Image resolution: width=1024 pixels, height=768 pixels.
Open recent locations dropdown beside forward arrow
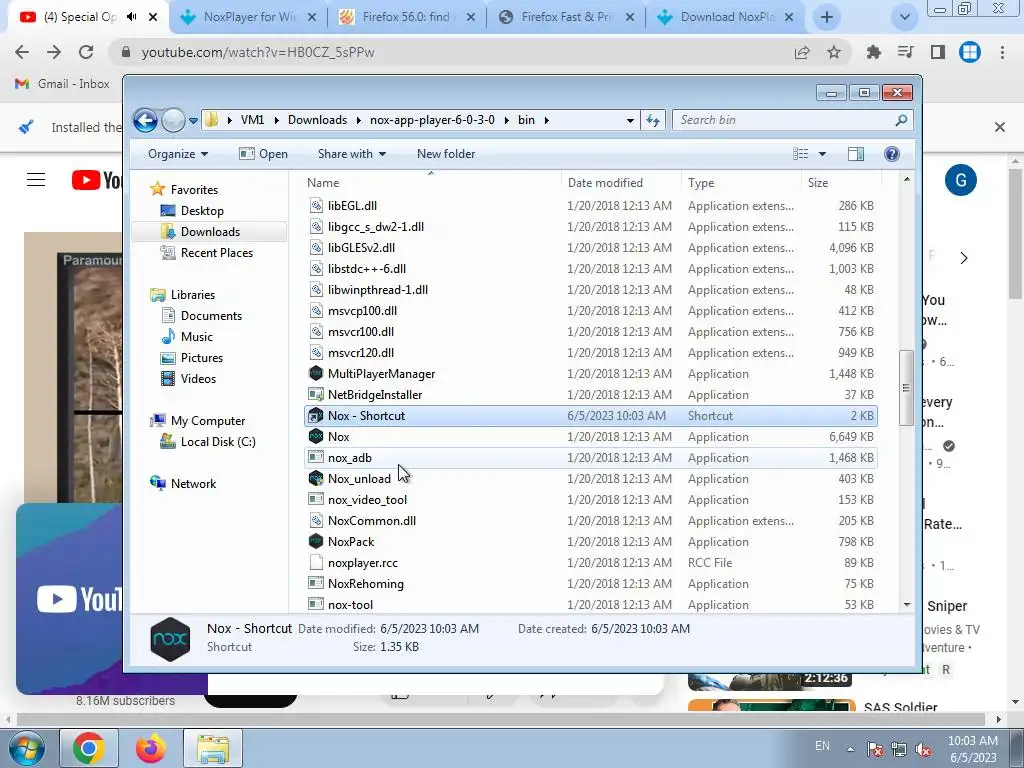pyautogui.click(x=193, y=121)
